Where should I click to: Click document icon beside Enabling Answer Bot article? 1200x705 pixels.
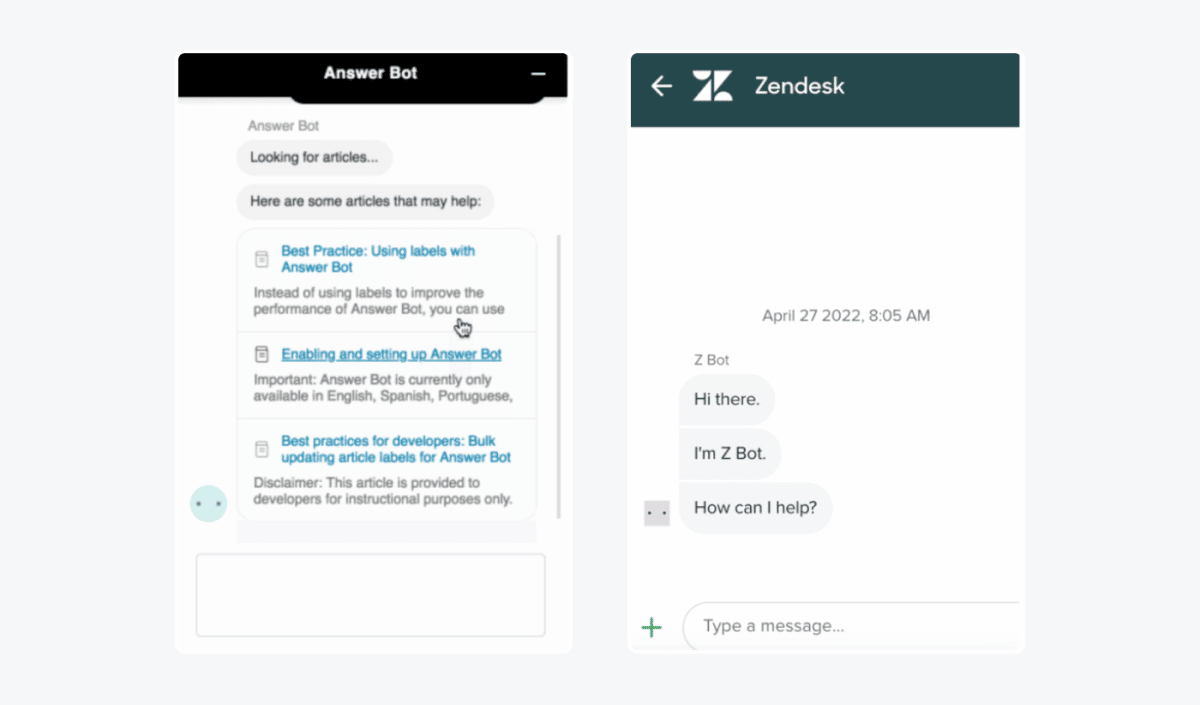pos(261,354)
